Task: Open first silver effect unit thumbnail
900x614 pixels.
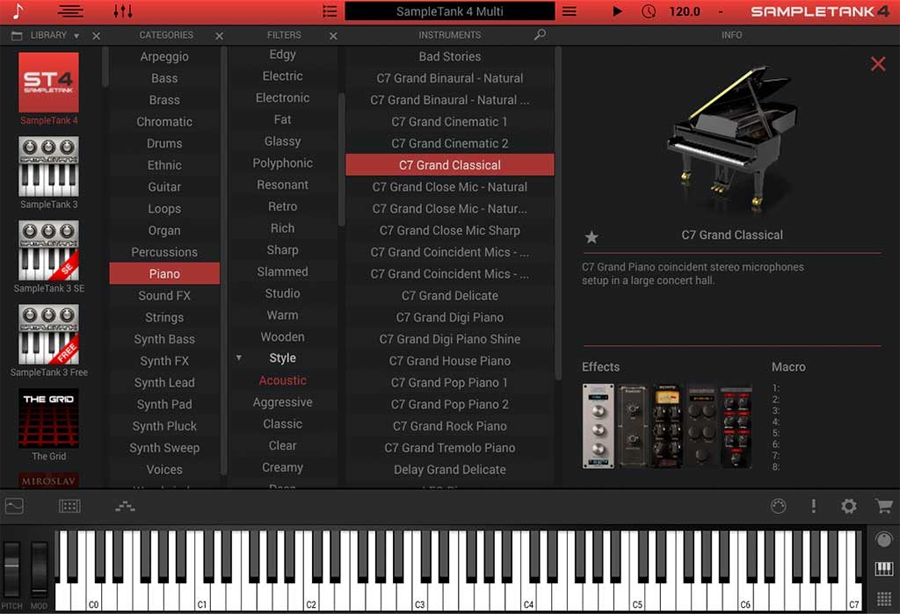Action: click(x=598, y=426)
